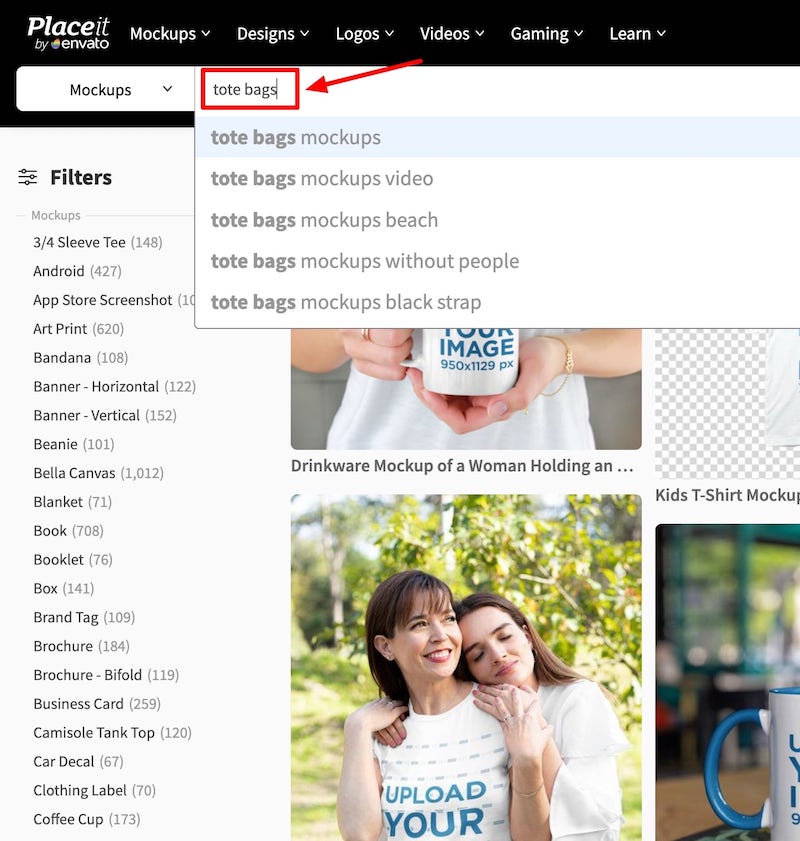Open the mother and daughter t-shirt mockup thumbnail
The image size is (800, 841).
[x=466, y=667]
